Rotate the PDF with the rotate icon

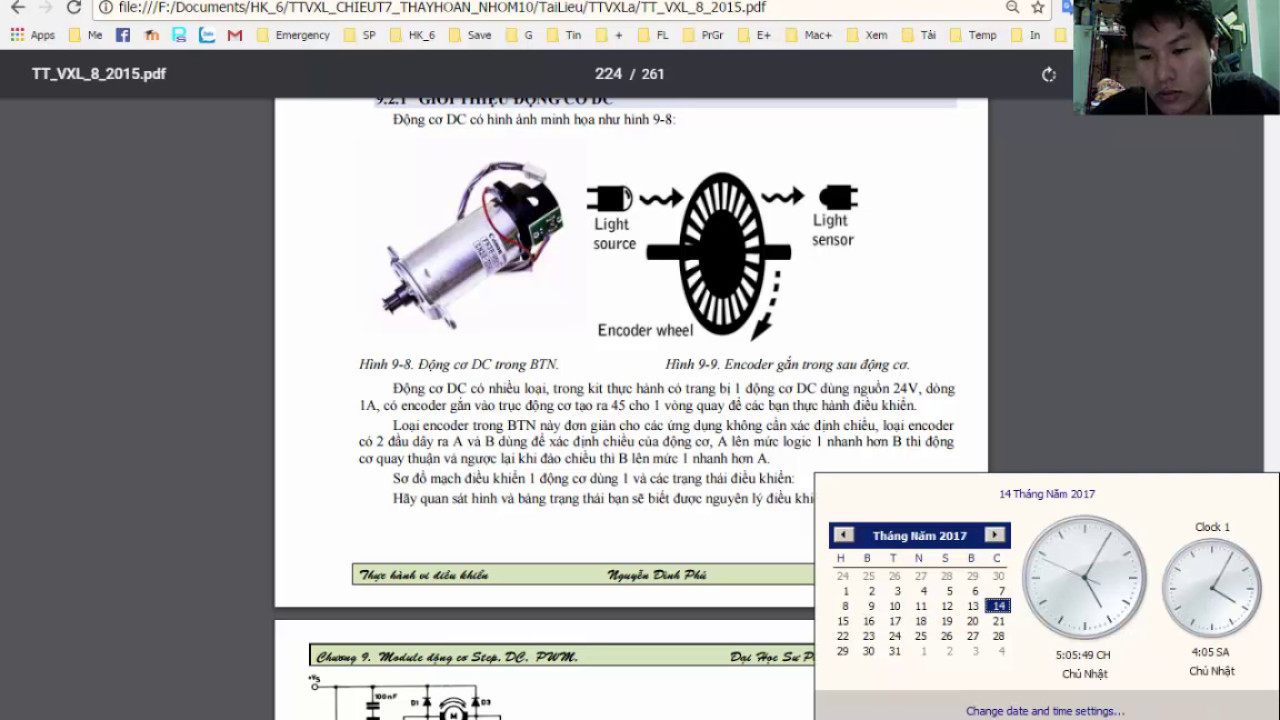click(x=1048, y=74)
